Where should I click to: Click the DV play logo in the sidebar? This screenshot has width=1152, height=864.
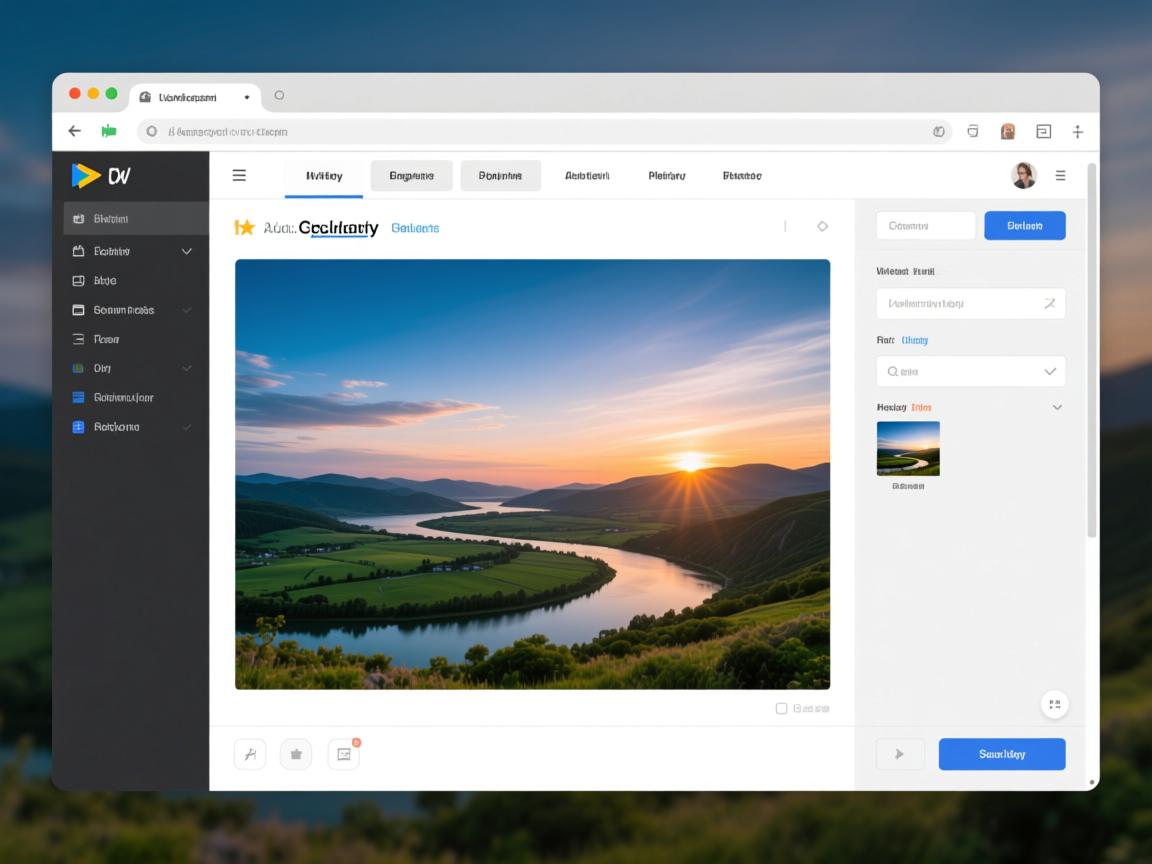point(100,176)
